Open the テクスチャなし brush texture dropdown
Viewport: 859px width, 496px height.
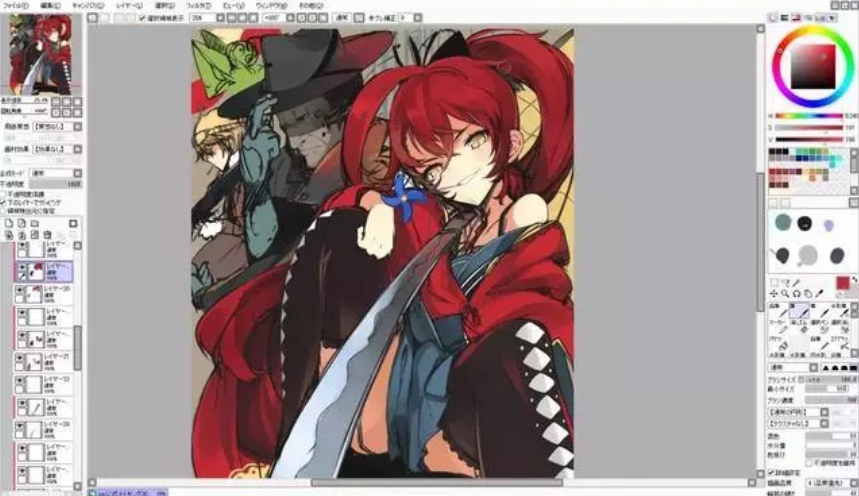[824, 424]
